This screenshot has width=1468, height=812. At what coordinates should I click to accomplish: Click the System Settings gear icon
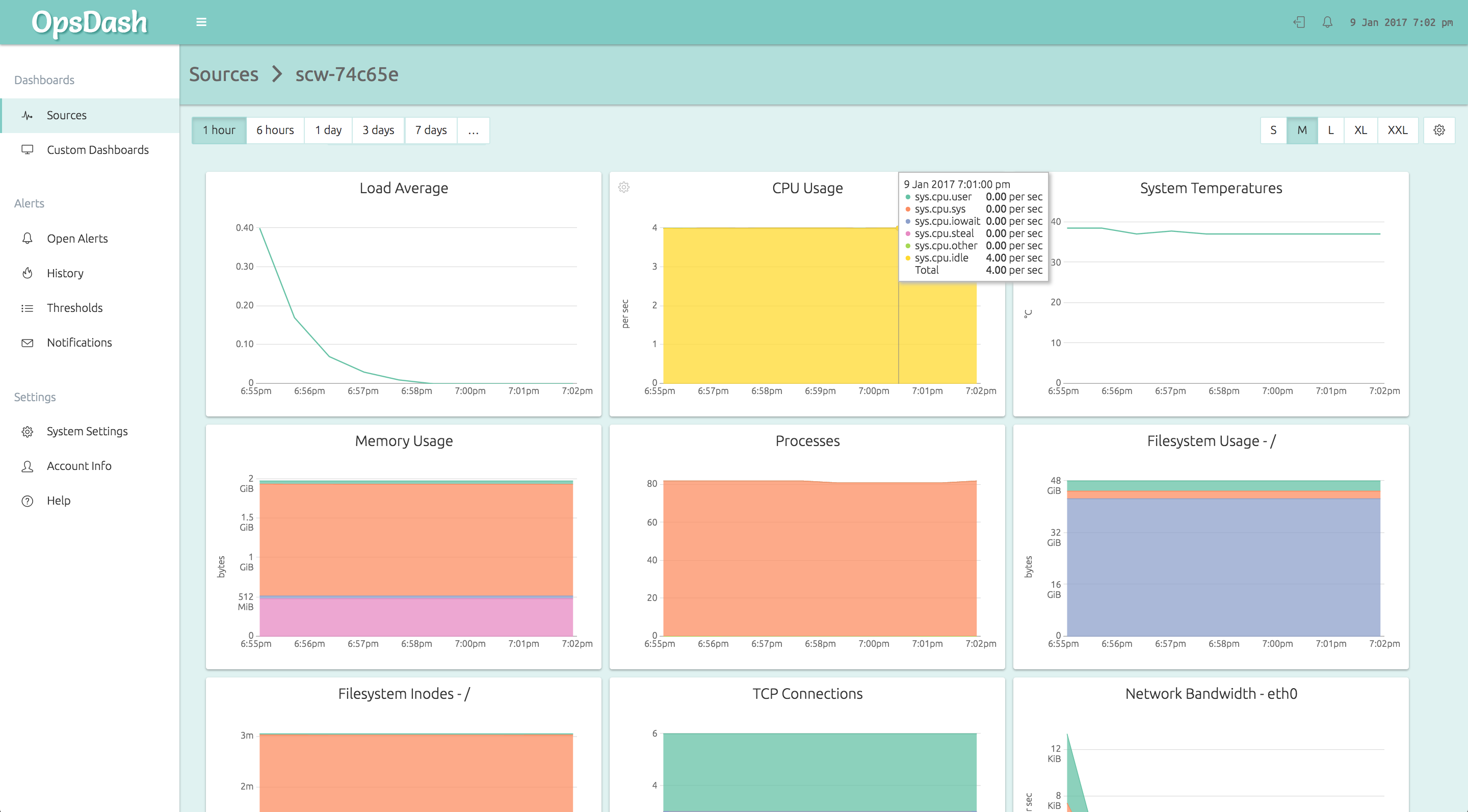28,431
